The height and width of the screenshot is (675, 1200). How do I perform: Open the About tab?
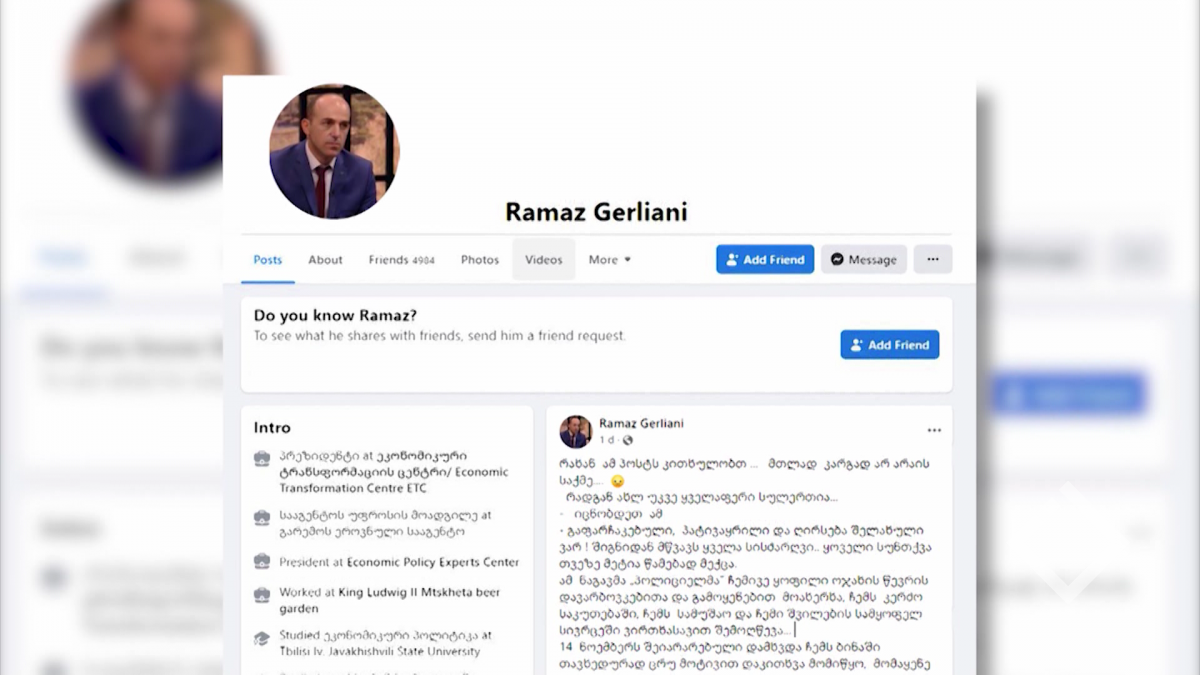(325, 260)
